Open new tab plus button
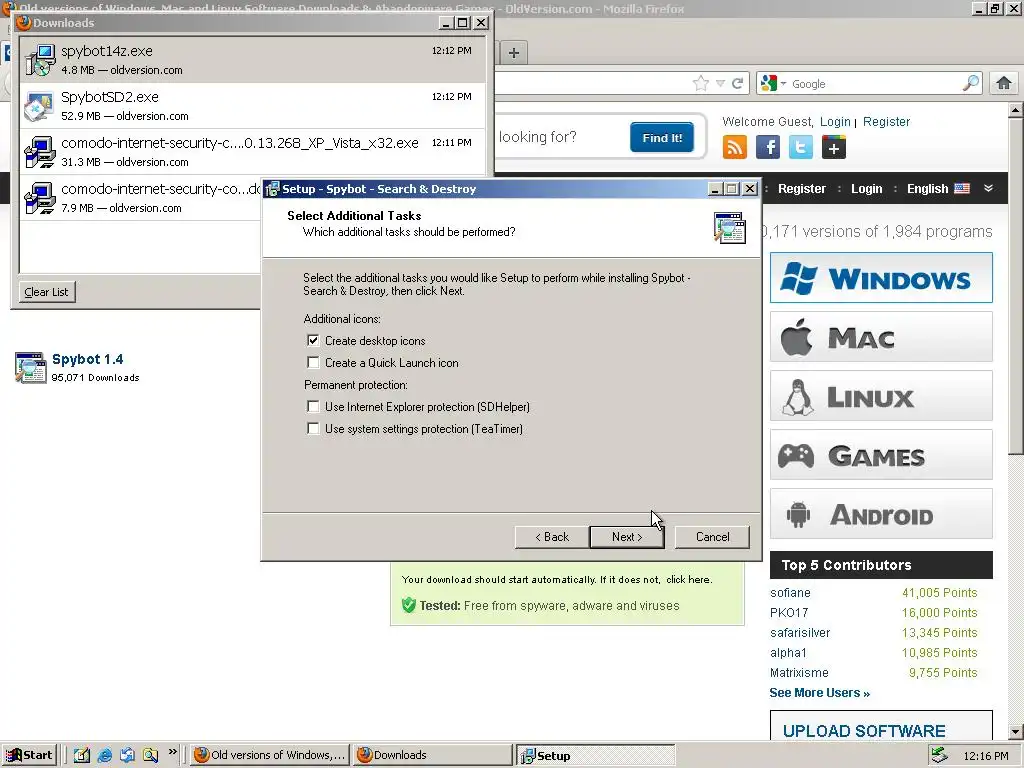The height and width of the screenshot is (768, 1024). [514, 53]
